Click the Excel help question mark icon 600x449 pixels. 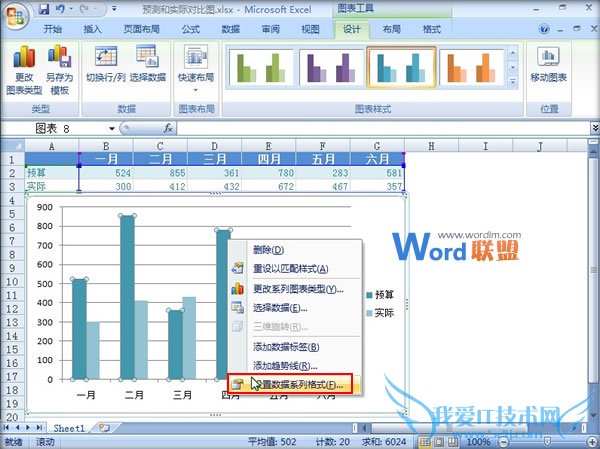[544, 29]
